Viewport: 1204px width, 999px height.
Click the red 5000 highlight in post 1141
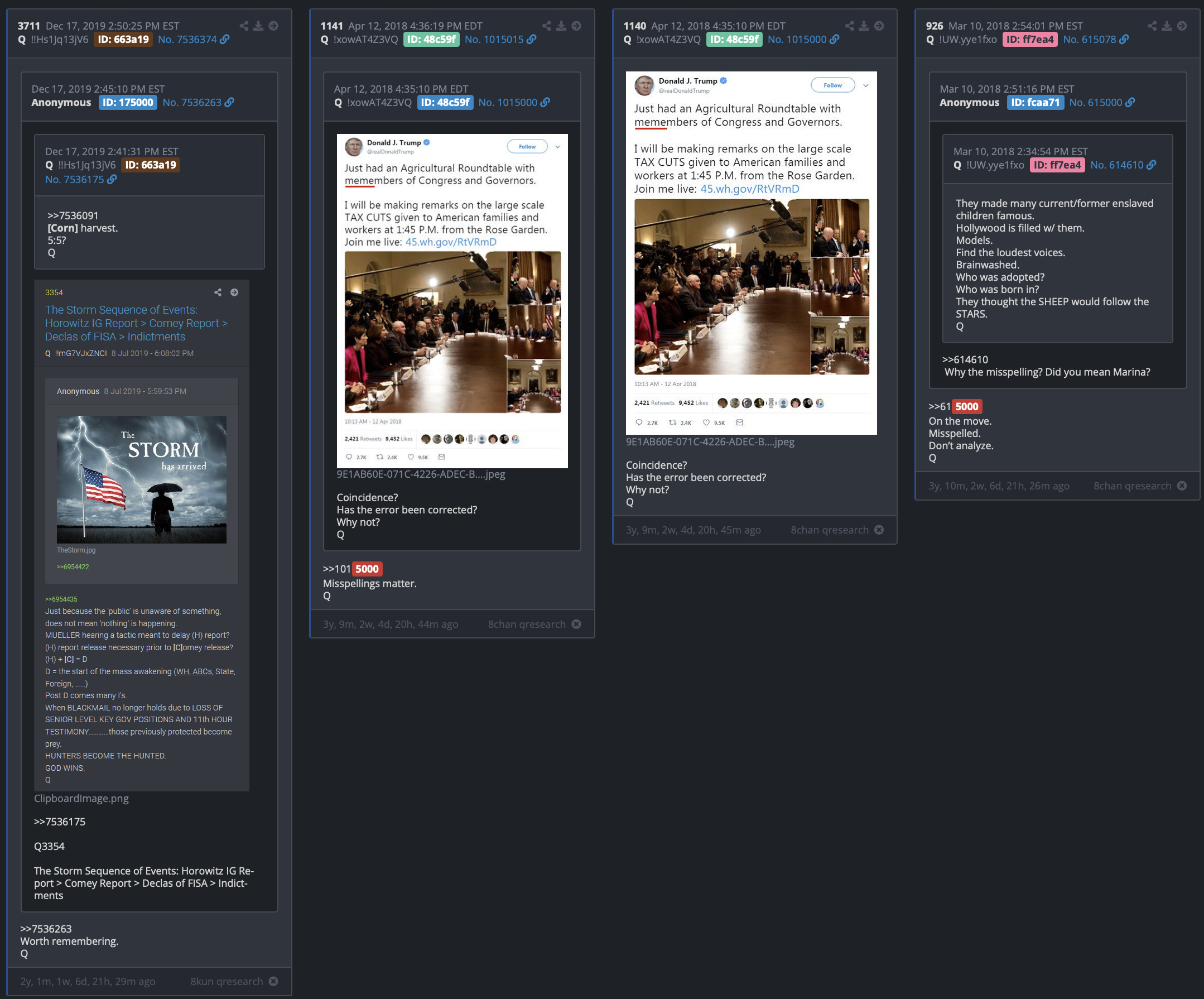coord(367,569)
